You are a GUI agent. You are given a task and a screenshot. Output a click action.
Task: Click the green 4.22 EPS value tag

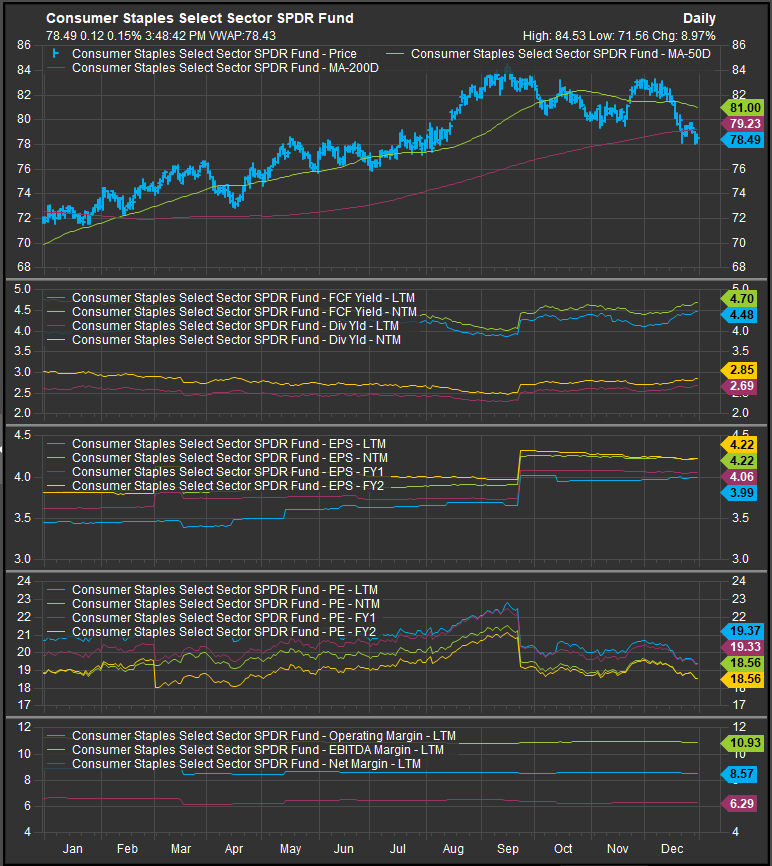(x=739, y=461)
